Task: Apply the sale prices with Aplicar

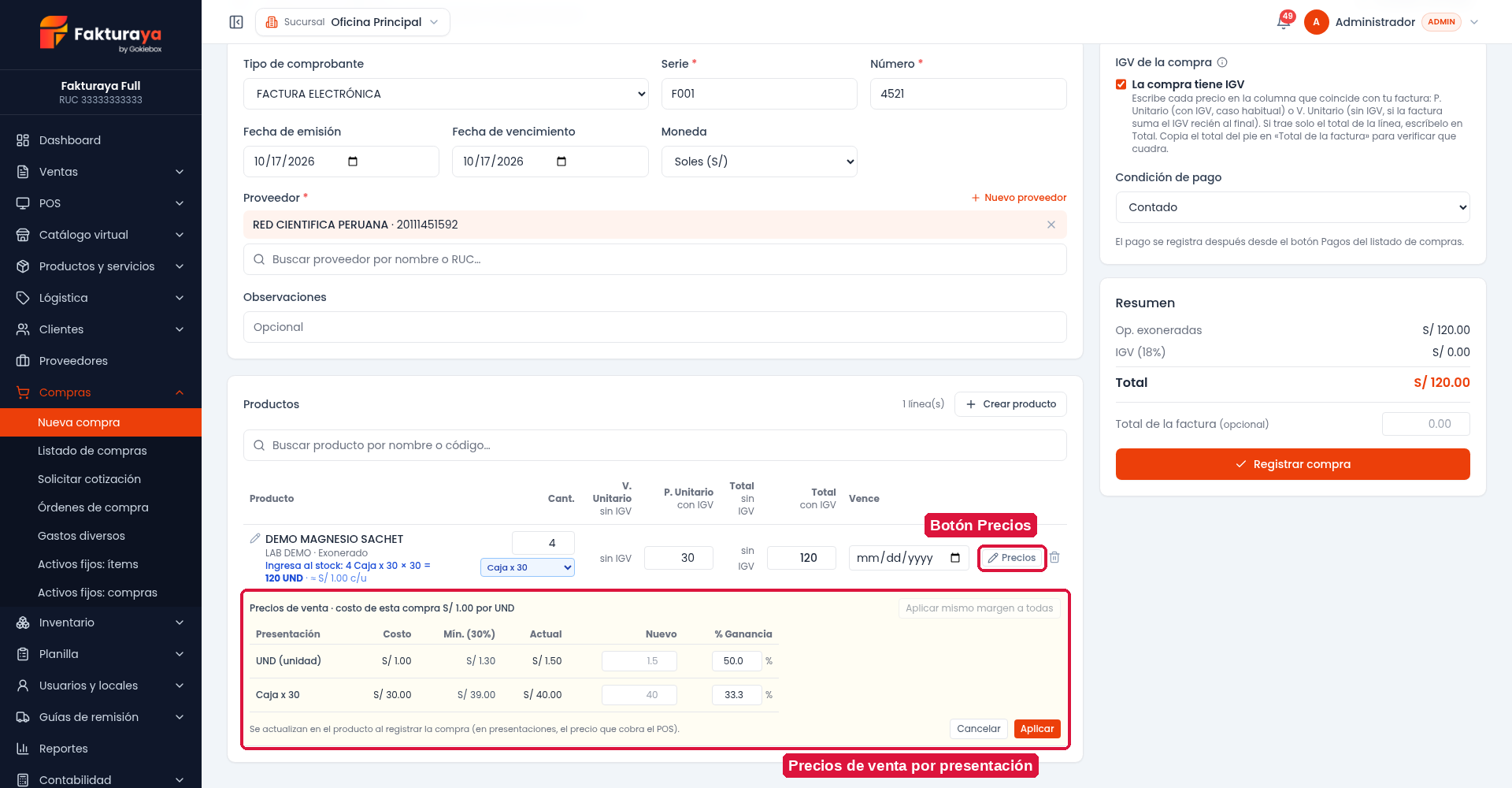Action: [1037, 729]
